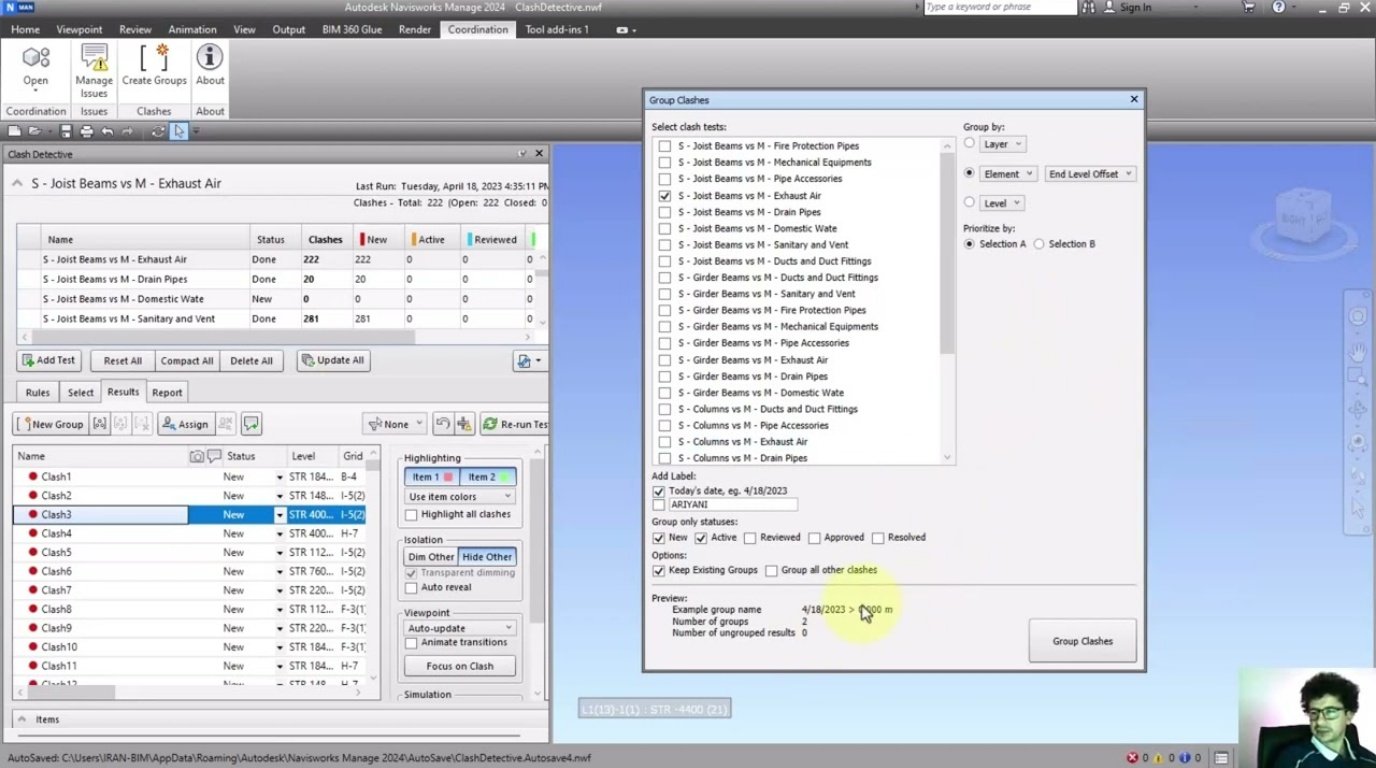1376x768 pixels.
Task: Click the Open coordination icon in ribbon
Action: click(x=36, y=66)
